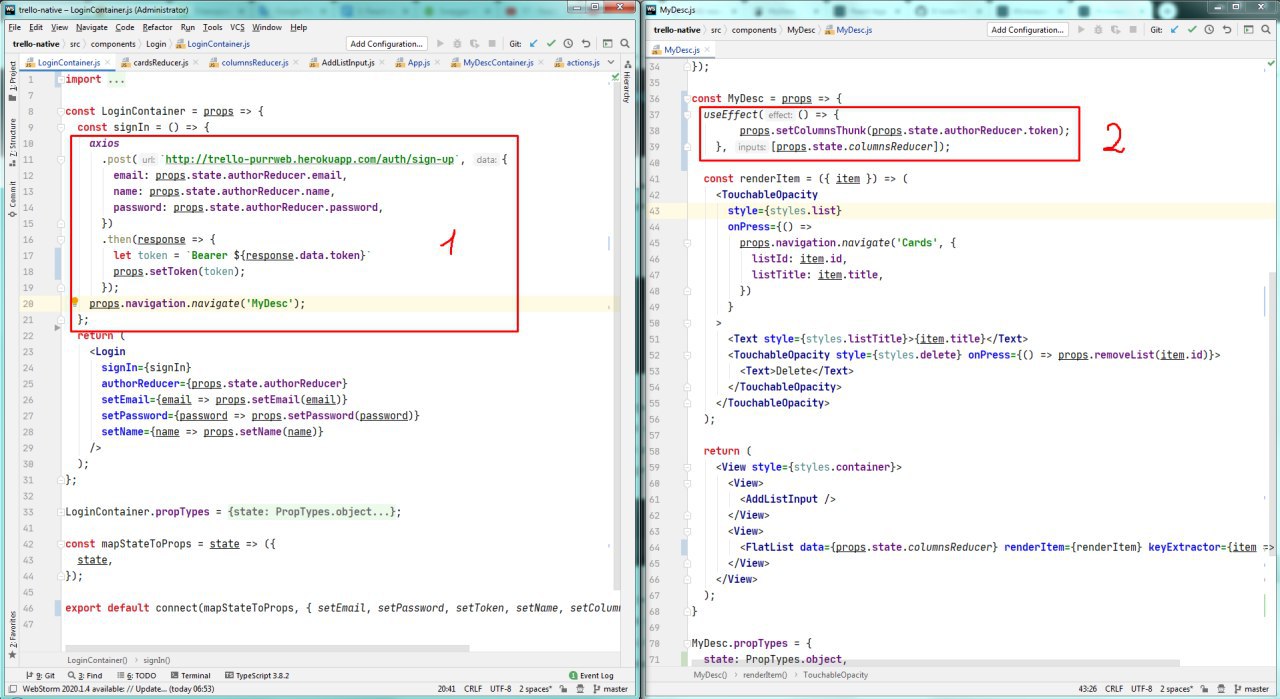Open the Navigate menu
The height and width of the screenshot is (699, 1280).
pos(92,27)
